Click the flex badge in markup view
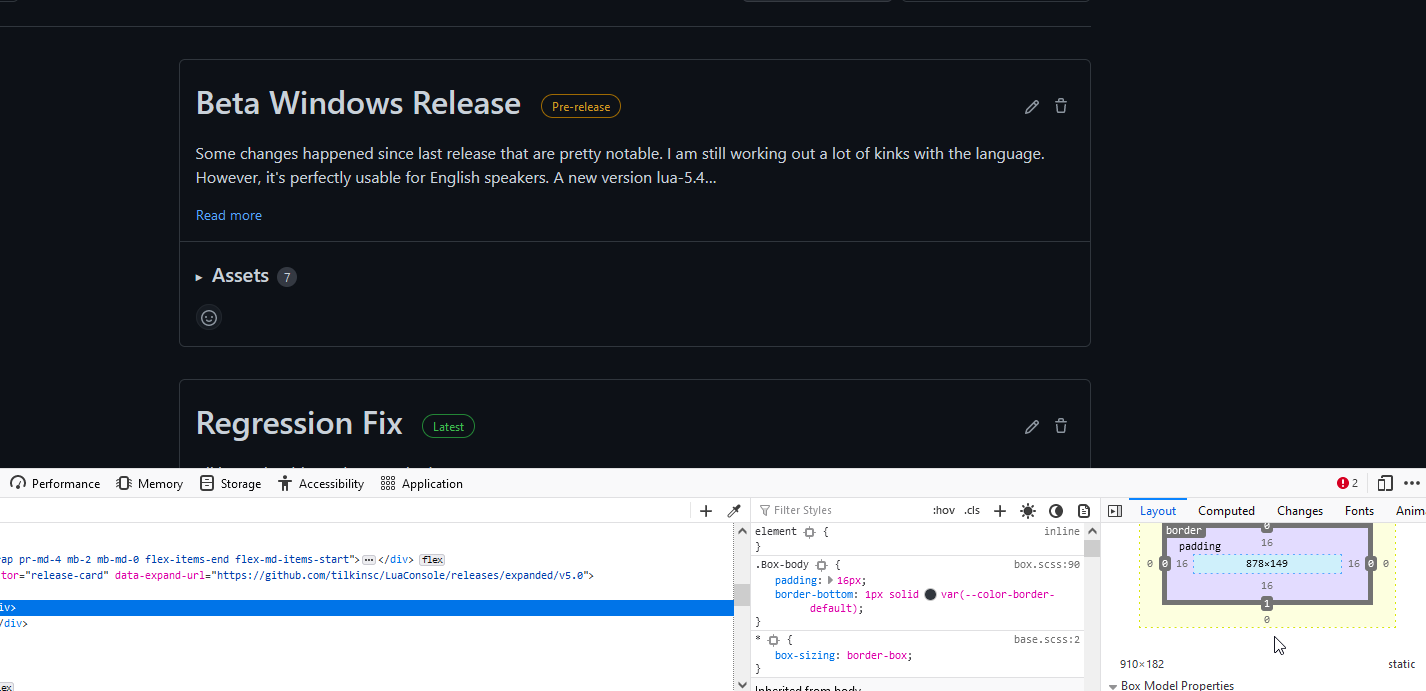The image size is (1426, 691). tap(432, 560)
